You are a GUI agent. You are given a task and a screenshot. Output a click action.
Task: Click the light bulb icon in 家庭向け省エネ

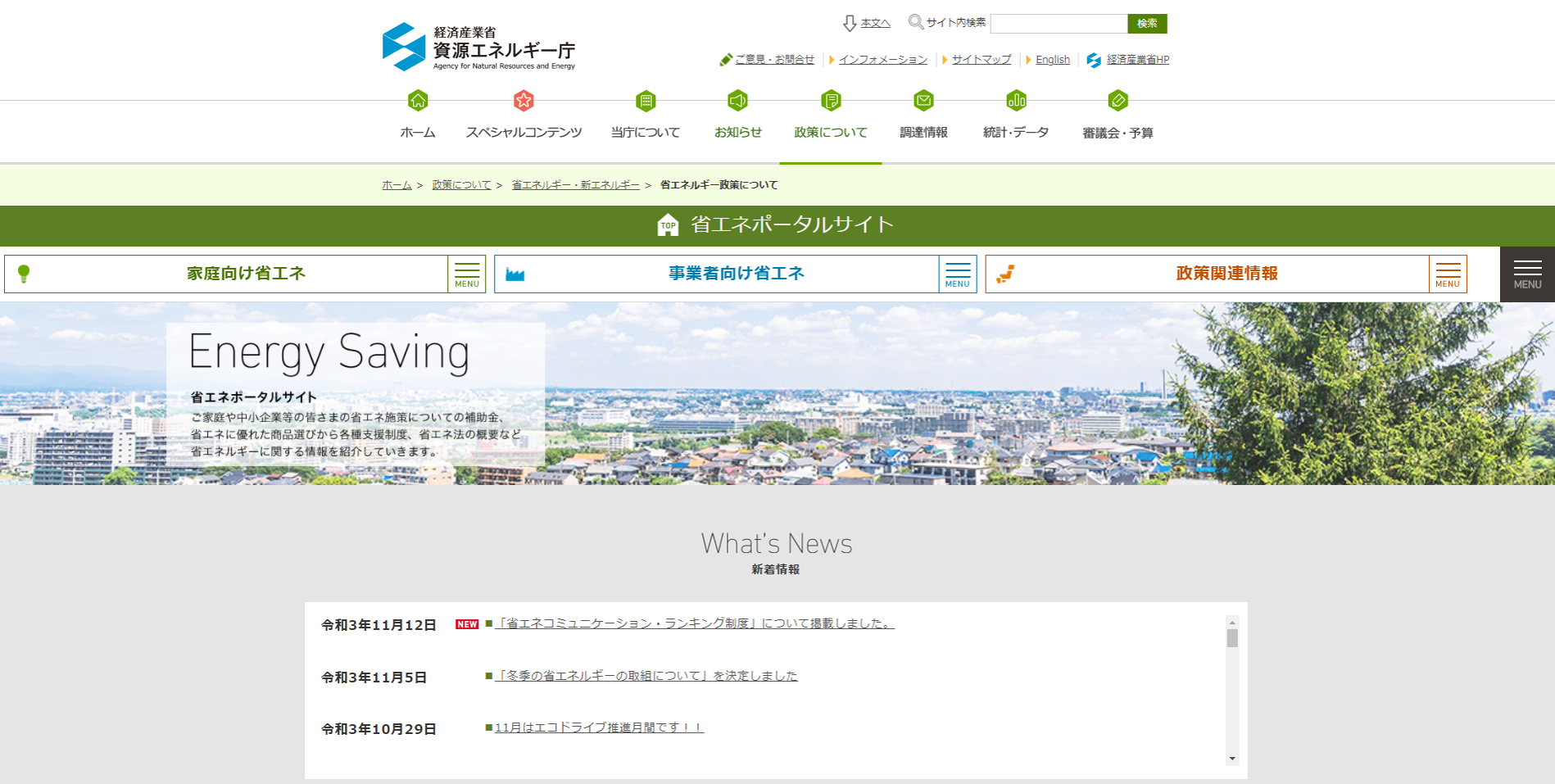pyautogui.click(x=24, y=274)
